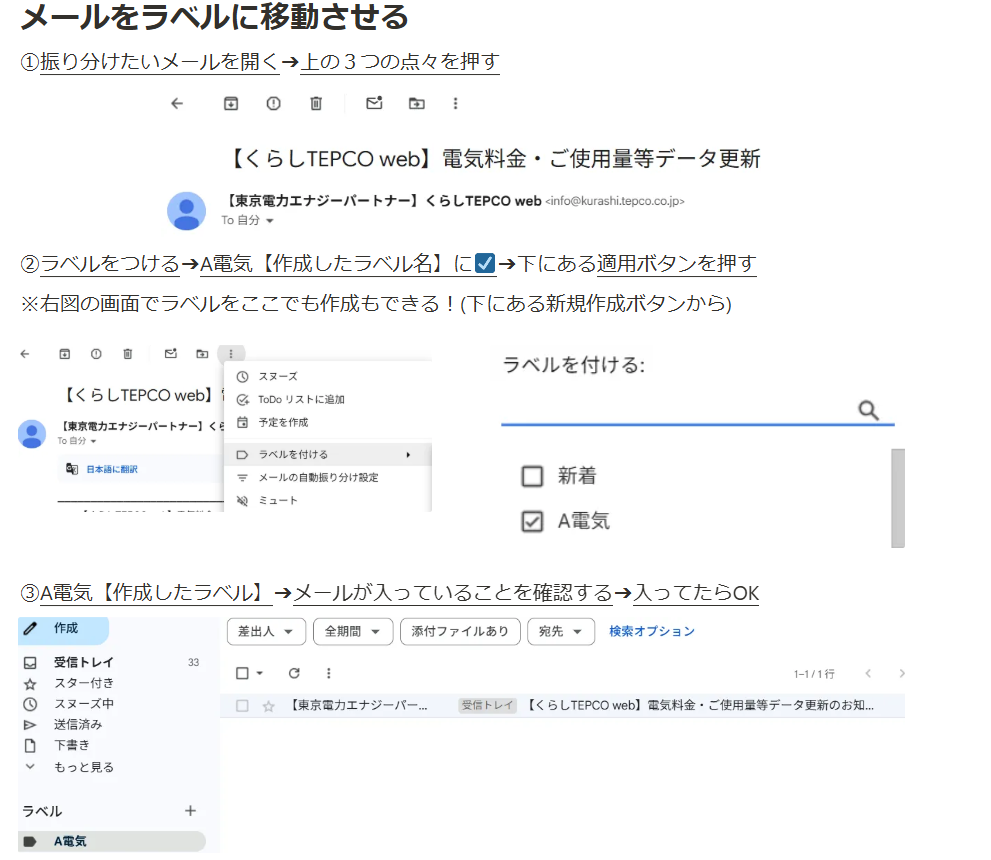Click the trash icon in the top email toolbar
991x860 pixels.
pos(316,104)
